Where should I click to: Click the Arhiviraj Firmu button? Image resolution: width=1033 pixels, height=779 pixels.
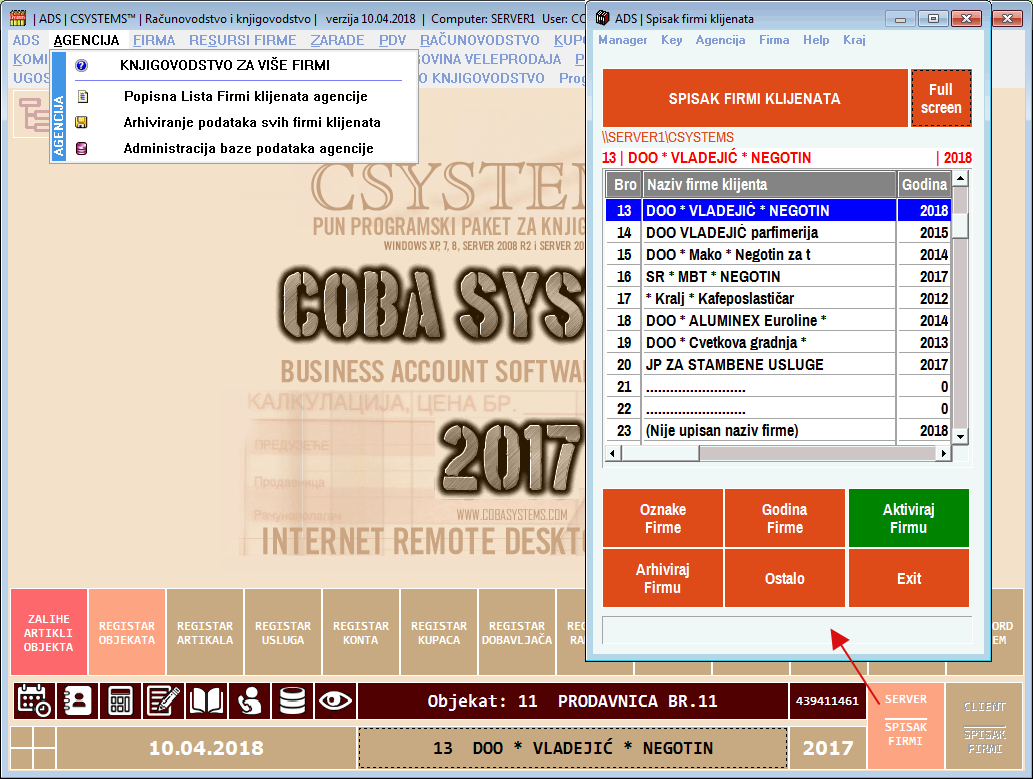[x=663, y=578]
